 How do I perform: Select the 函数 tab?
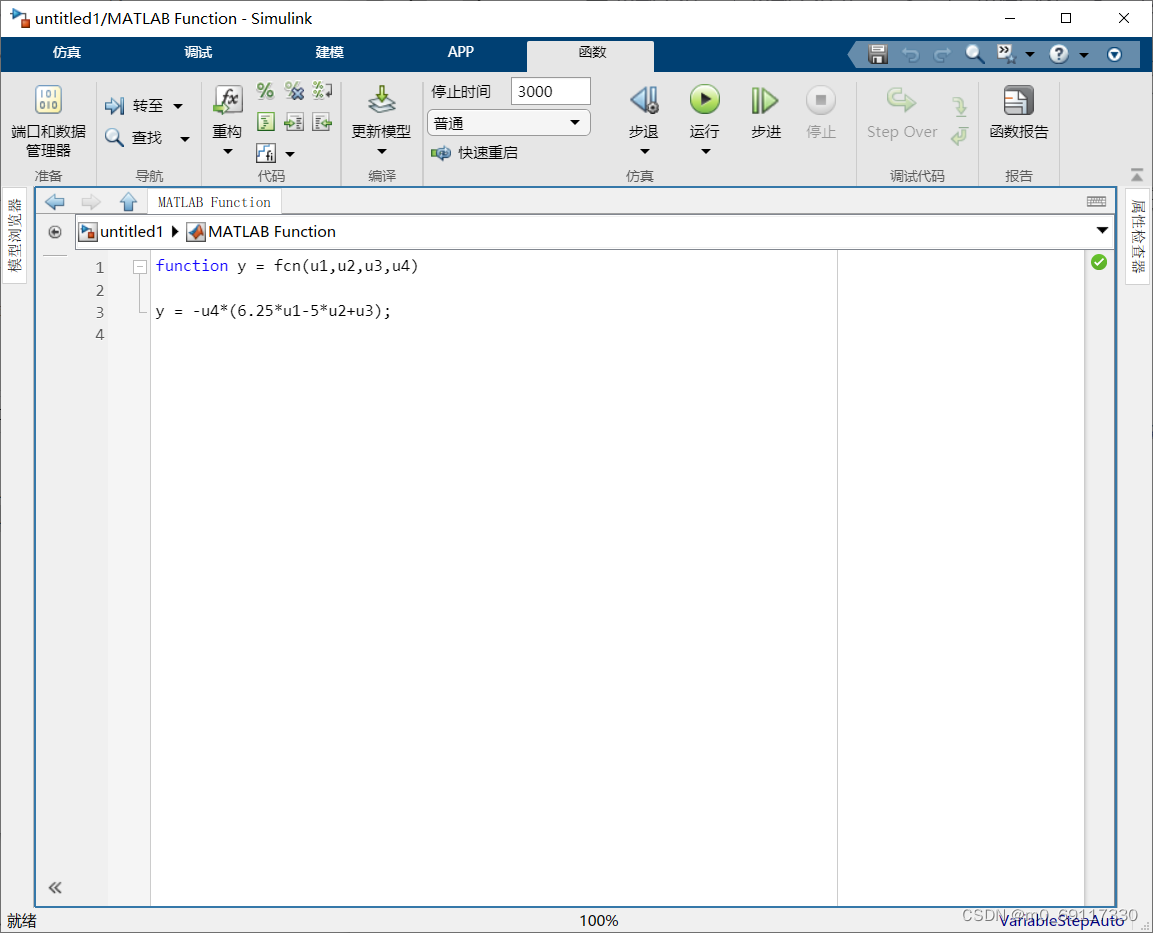591,54
